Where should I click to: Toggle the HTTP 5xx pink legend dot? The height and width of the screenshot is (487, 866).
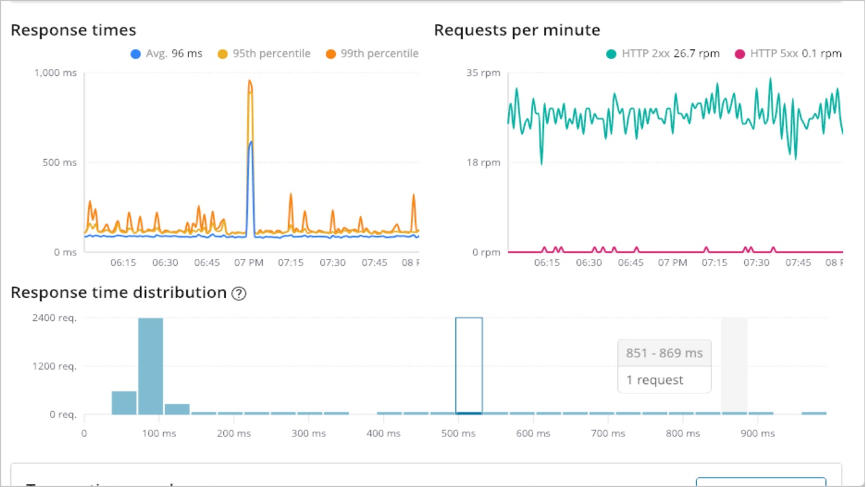point(740,54)
